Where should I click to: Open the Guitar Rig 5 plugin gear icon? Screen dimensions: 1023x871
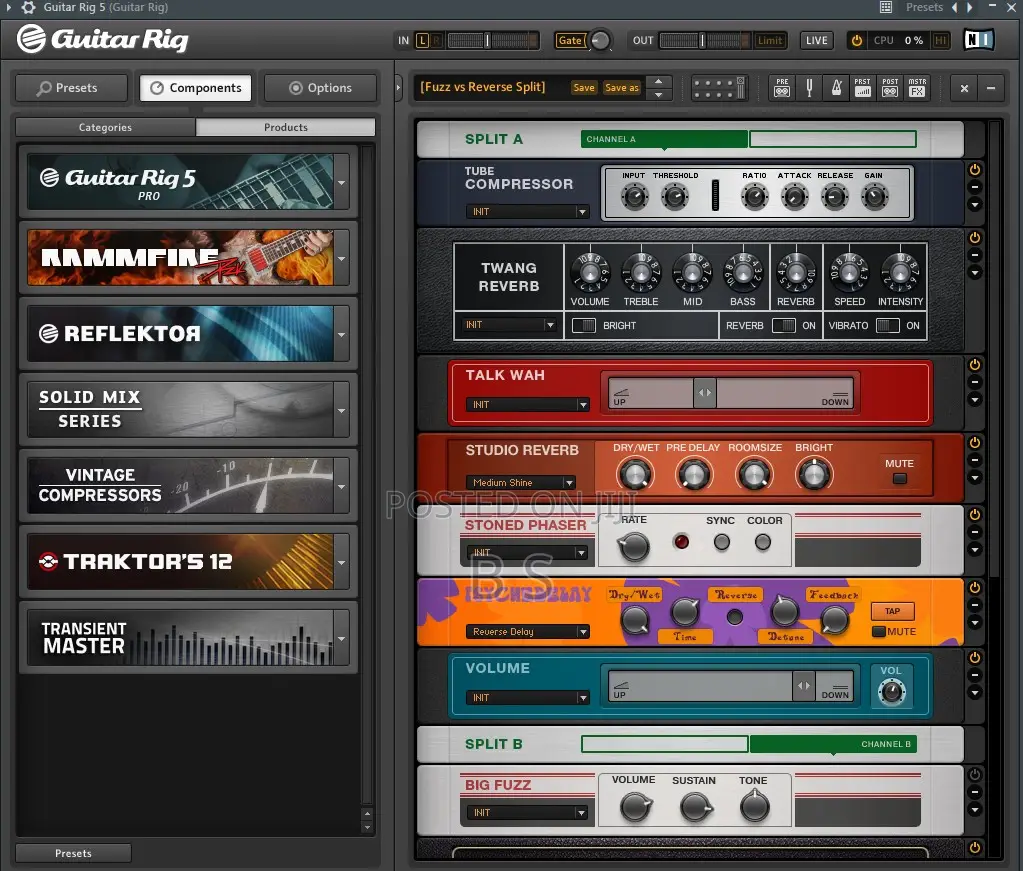click(29, 8)
